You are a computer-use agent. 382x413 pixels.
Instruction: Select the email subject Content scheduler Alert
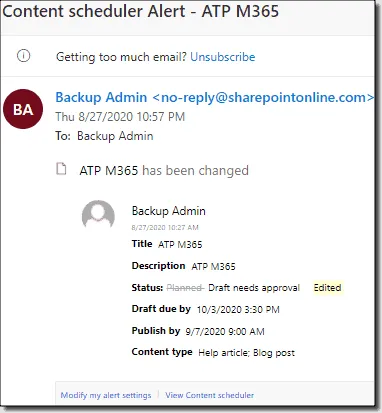pos(140,11)
